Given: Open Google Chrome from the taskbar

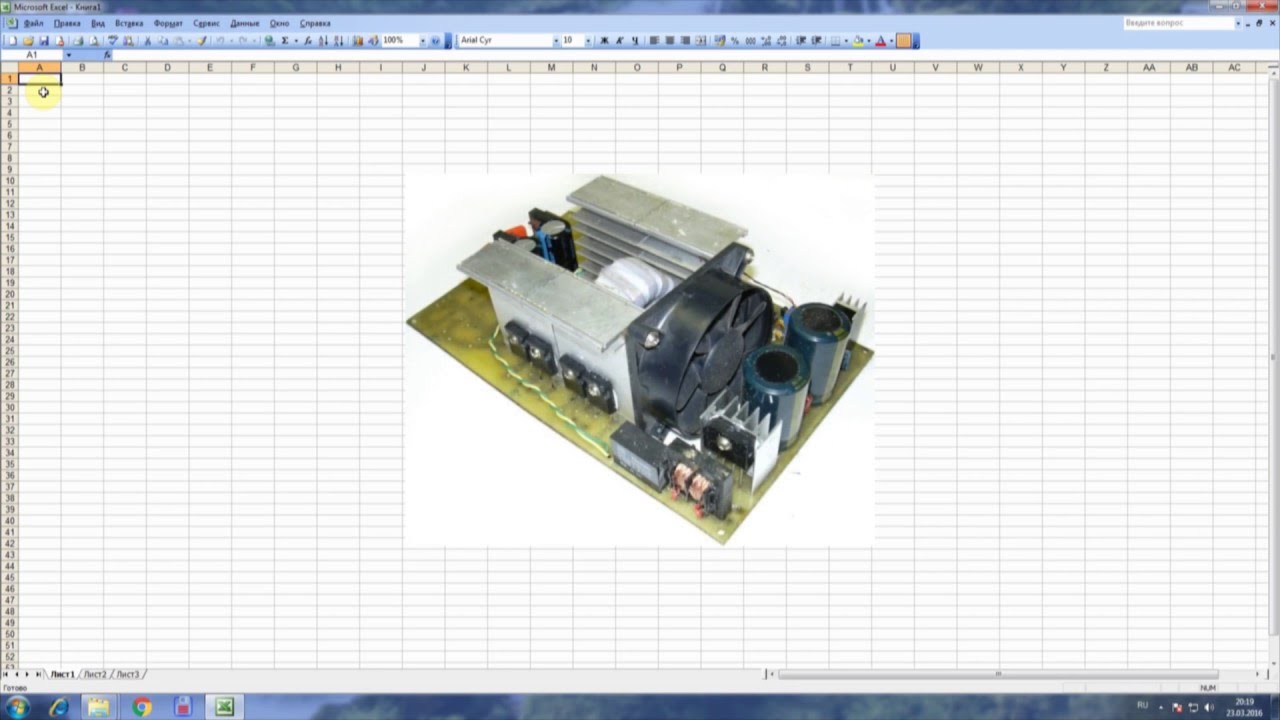Looking at the screenshot, I should pos(142,707).
